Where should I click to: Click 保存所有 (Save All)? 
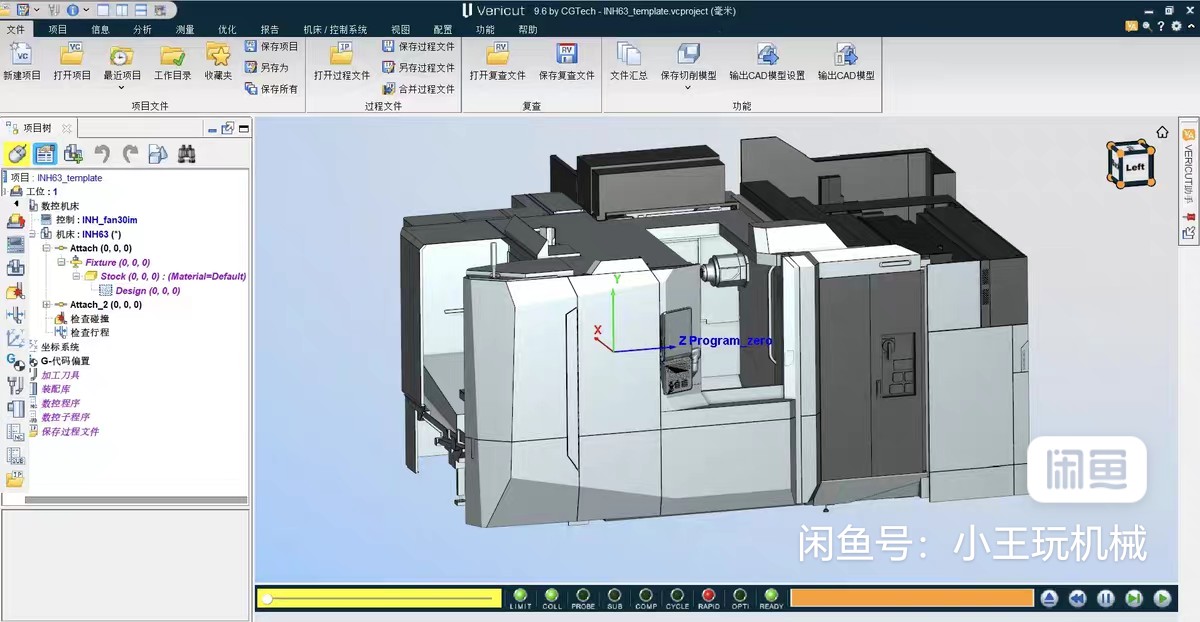coord(271,89)
